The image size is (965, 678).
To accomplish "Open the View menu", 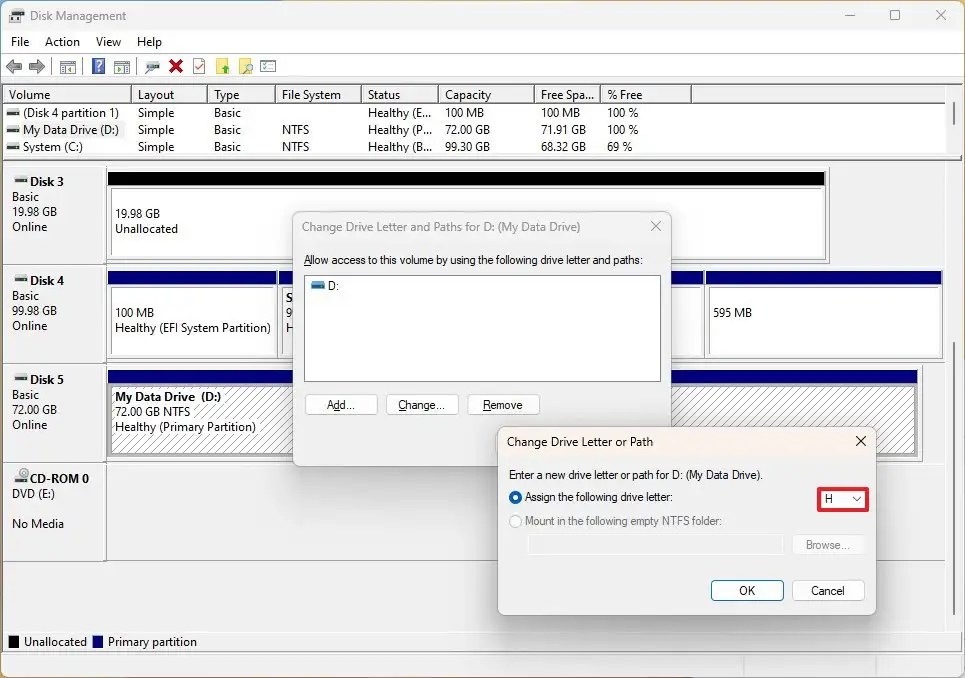I will pos(108,42).
